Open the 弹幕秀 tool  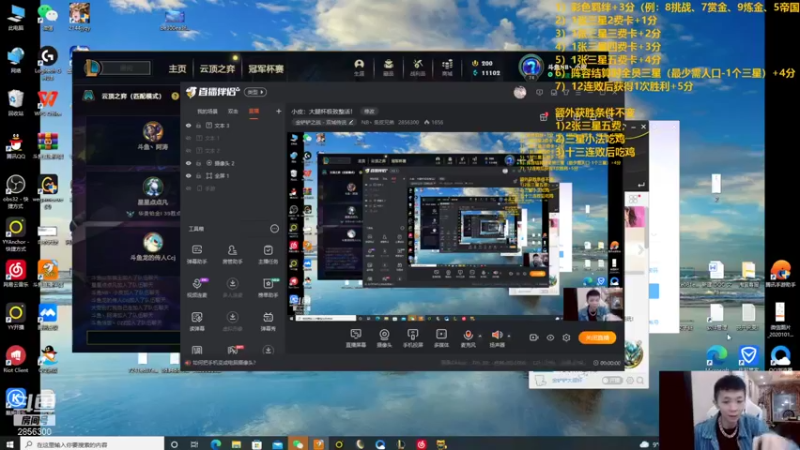(x=268, y=321)
